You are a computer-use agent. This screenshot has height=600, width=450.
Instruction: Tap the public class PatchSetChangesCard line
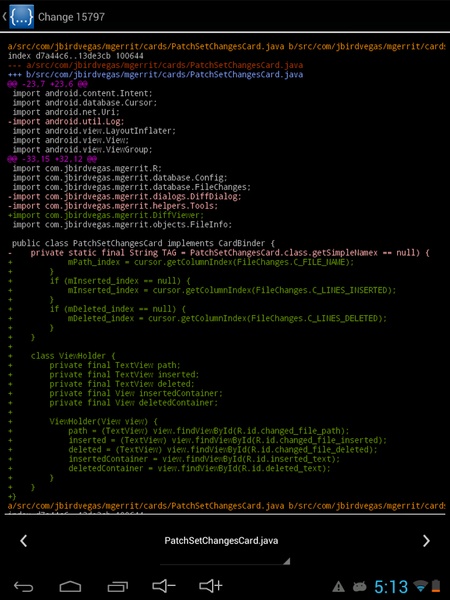tap(143, 243)
